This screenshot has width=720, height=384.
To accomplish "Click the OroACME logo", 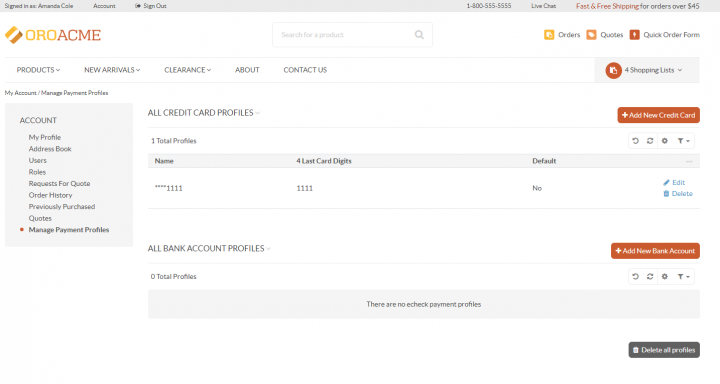I will 53,35.
